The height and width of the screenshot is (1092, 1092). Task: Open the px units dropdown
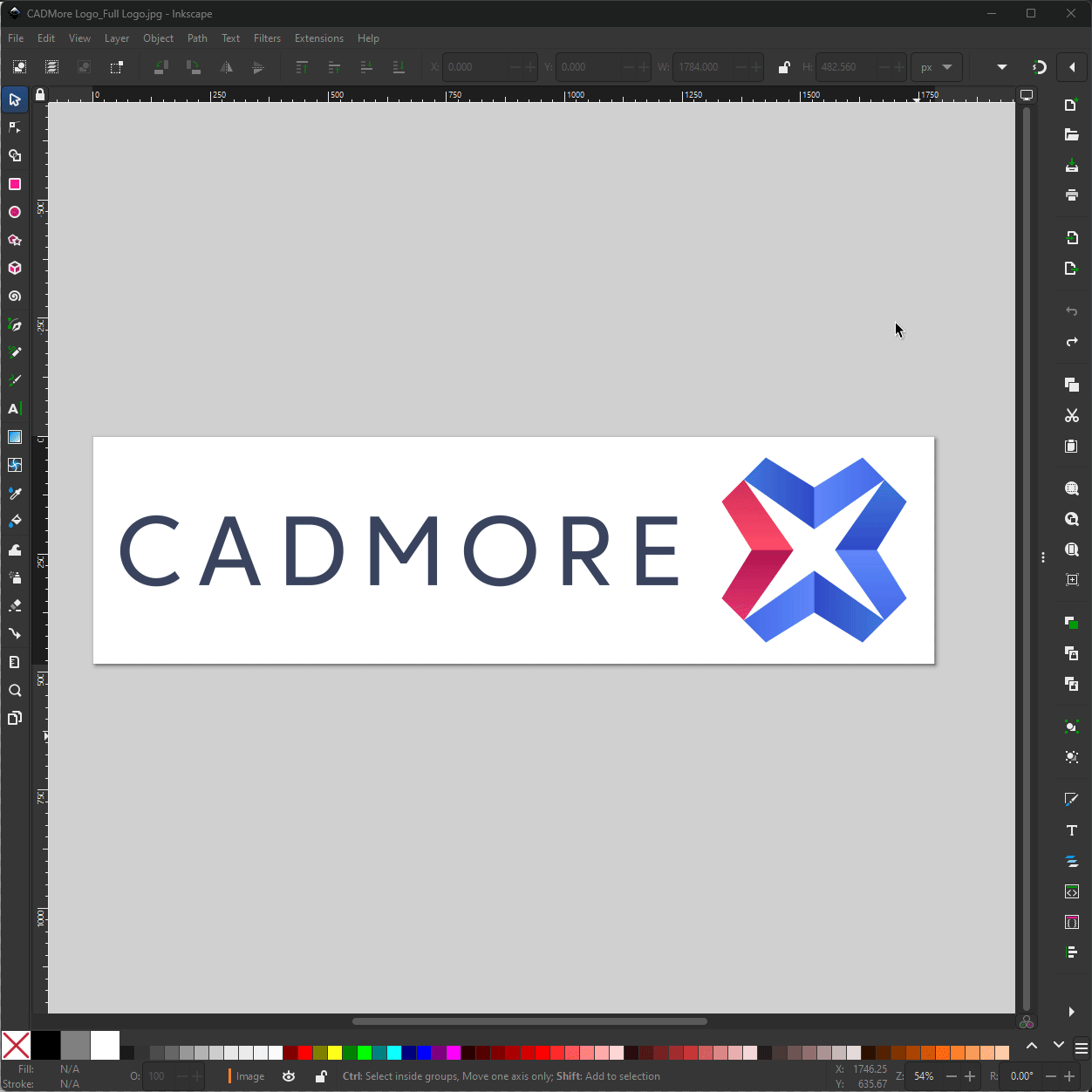[x=936, y=67]
